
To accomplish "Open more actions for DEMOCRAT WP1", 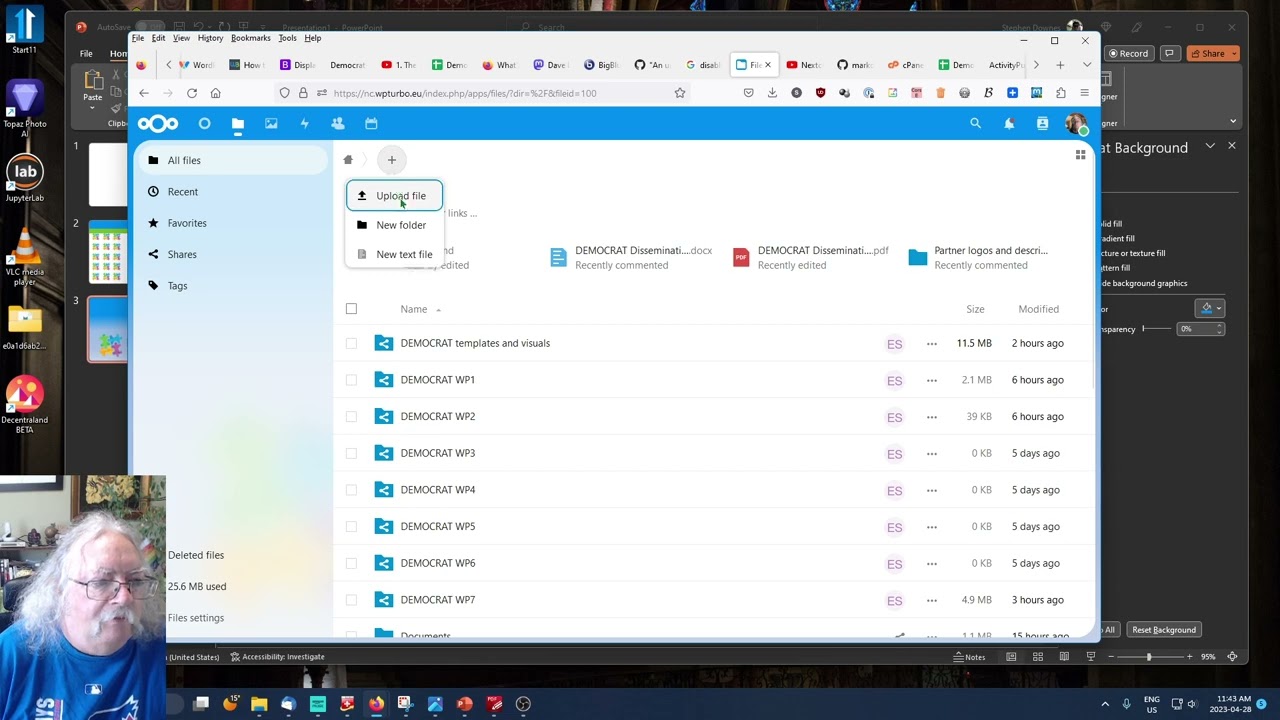I will [932, 380].
